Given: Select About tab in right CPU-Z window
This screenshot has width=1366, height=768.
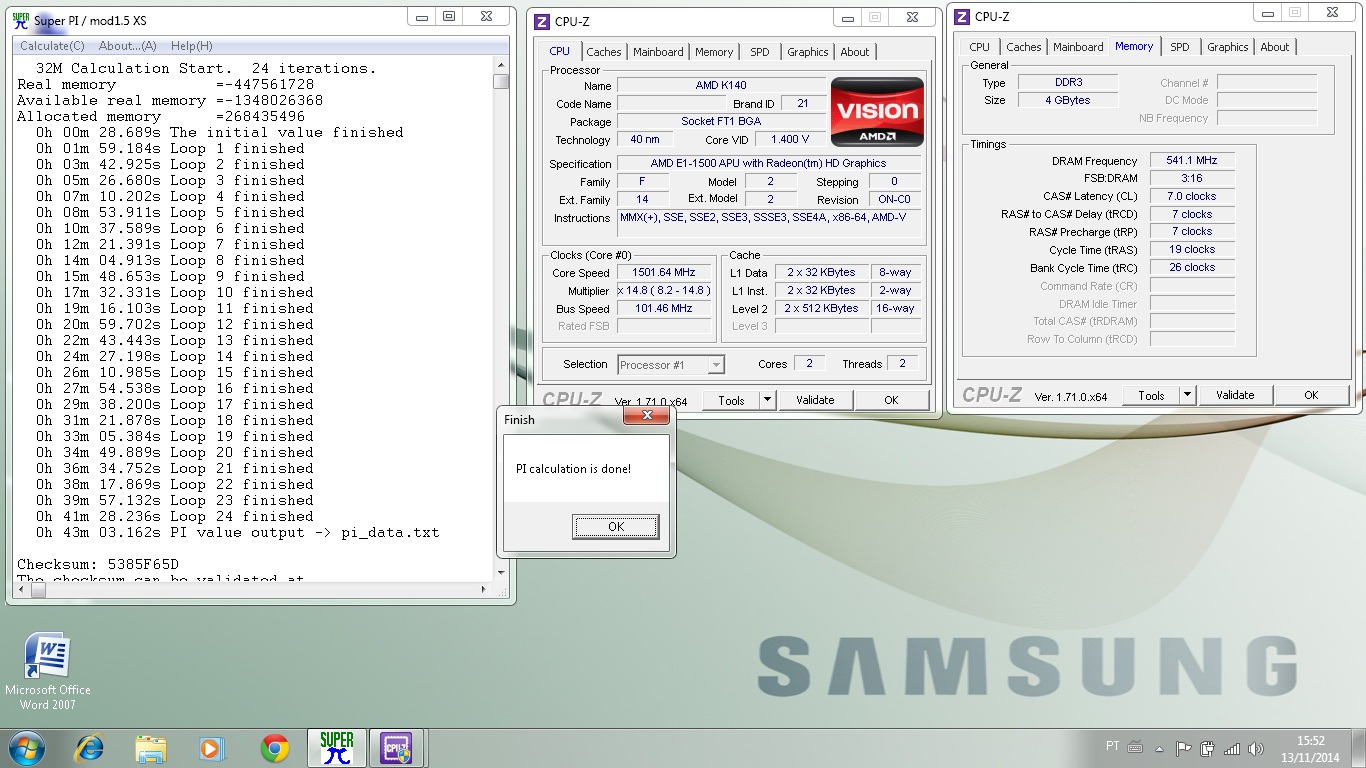Looking at the screenshot, I should tap(1275, 47).
